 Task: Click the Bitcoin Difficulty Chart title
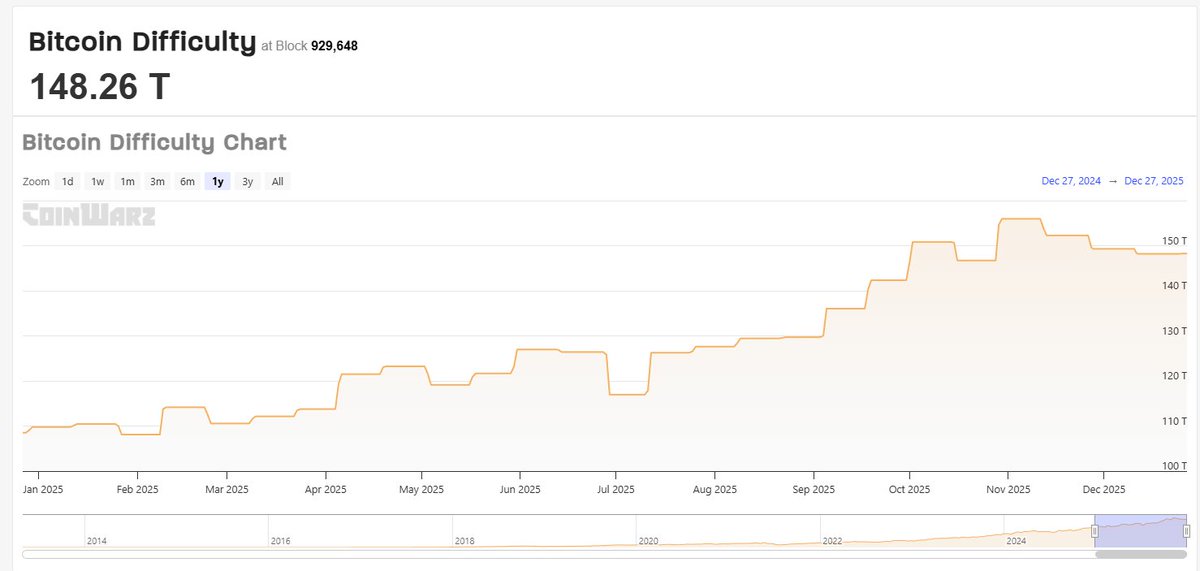click(x=154, y=142)
